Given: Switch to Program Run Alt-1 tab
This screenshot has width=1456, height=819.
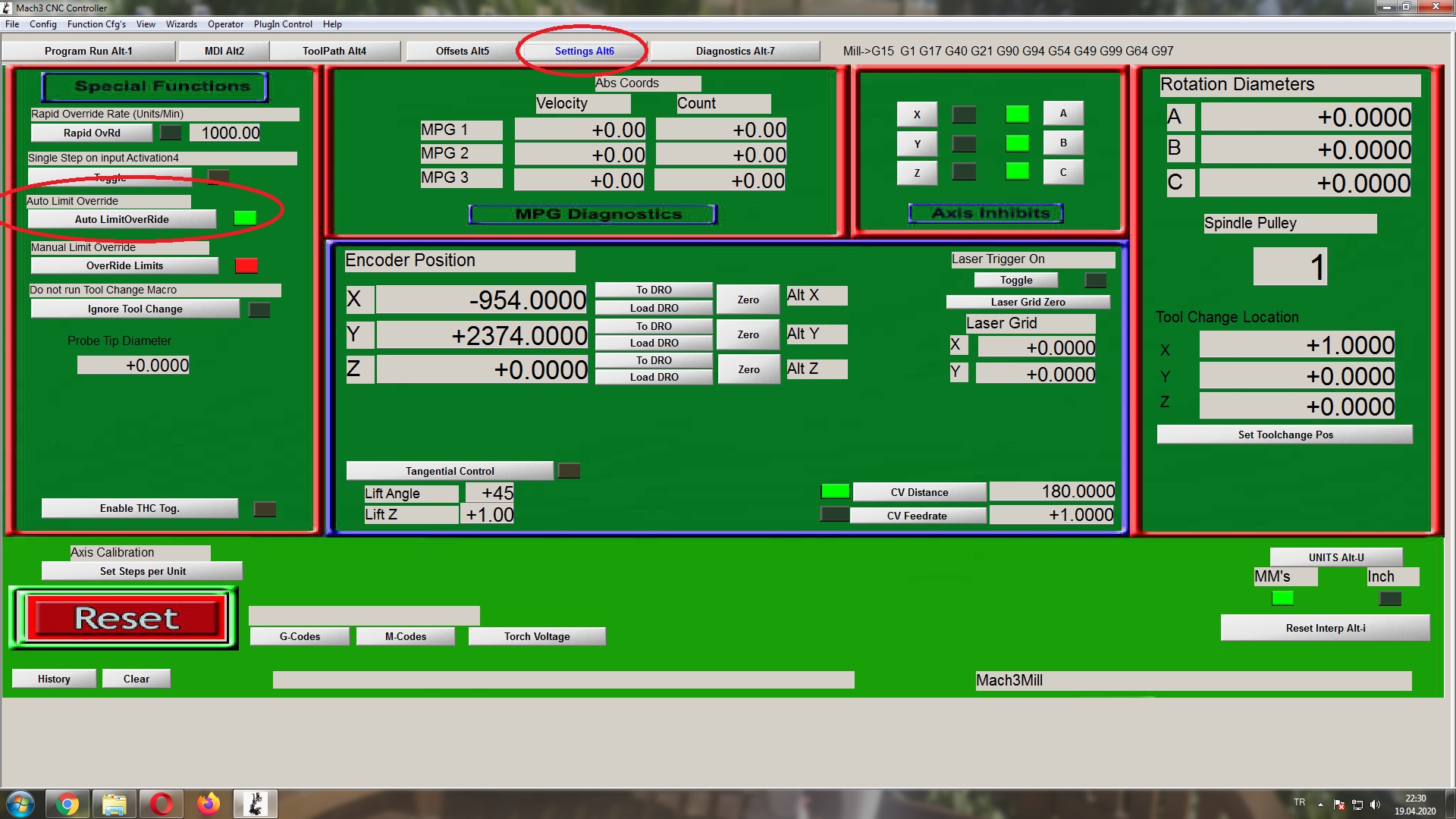Looking at the screenshot, I should coord(88,51).
